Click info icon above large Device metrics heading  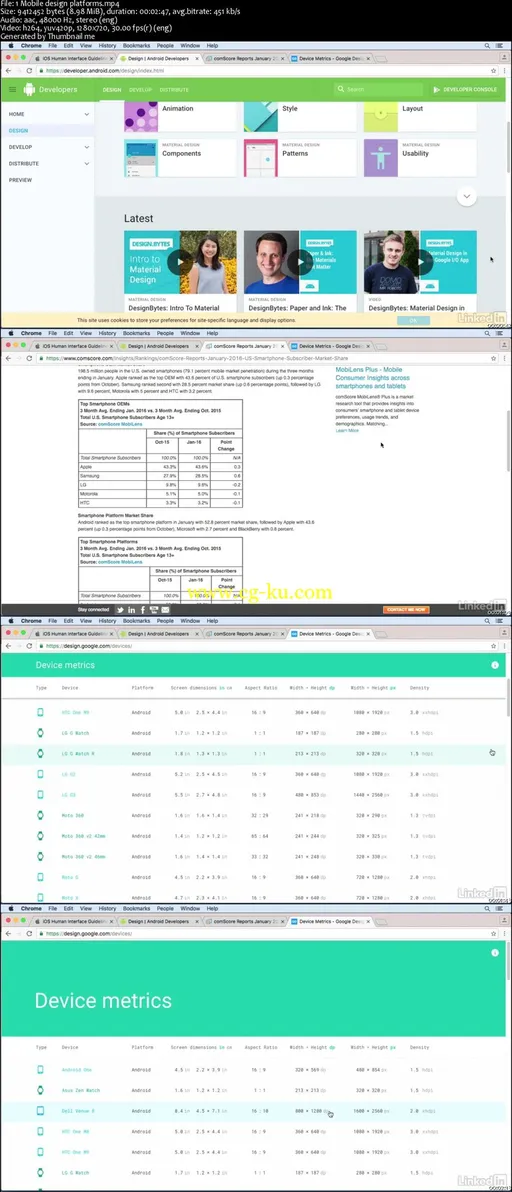coord(495,953)
